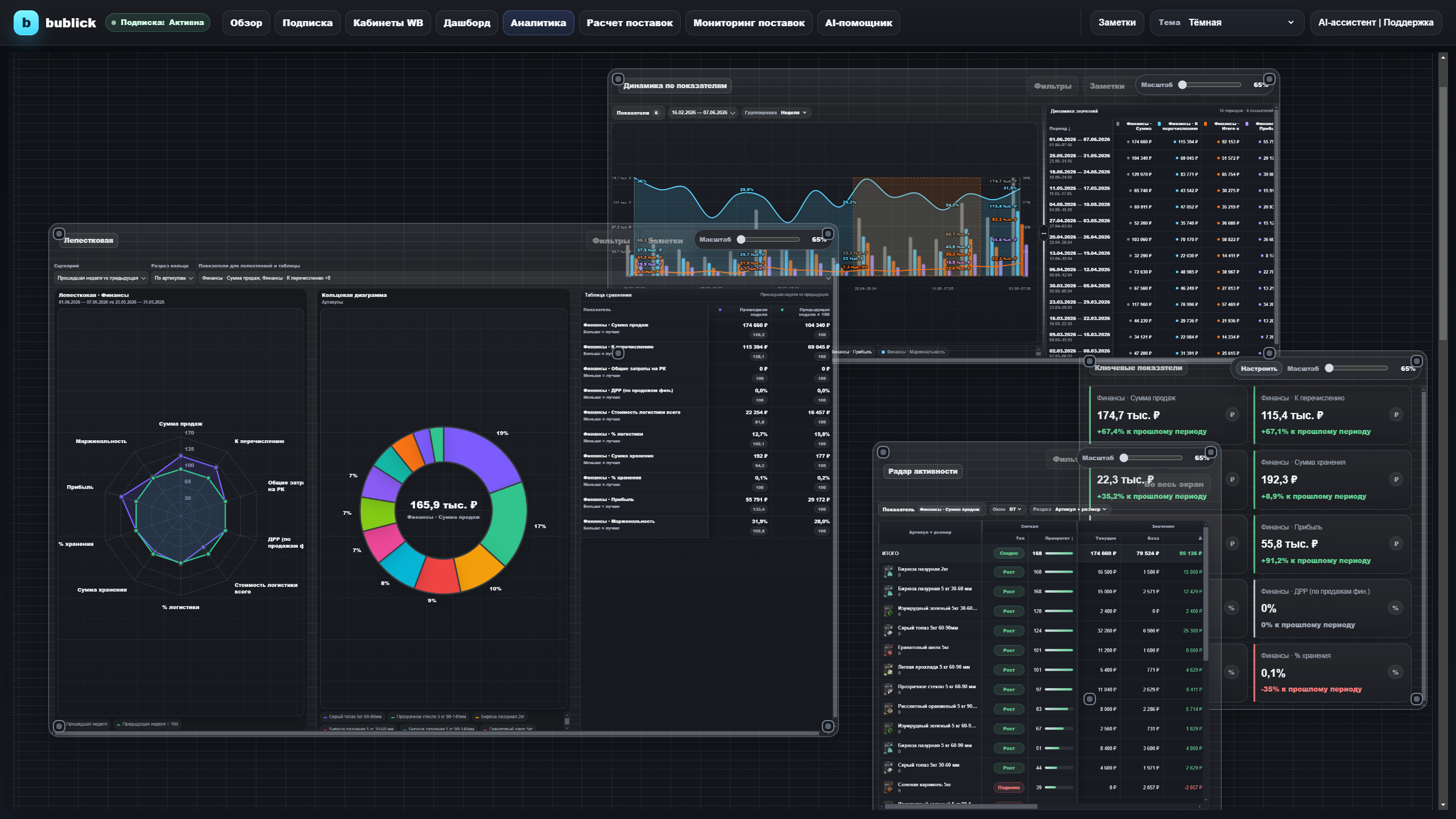Toggle Предыдущая неделя = 100 legend item

(x=147, y=724)
